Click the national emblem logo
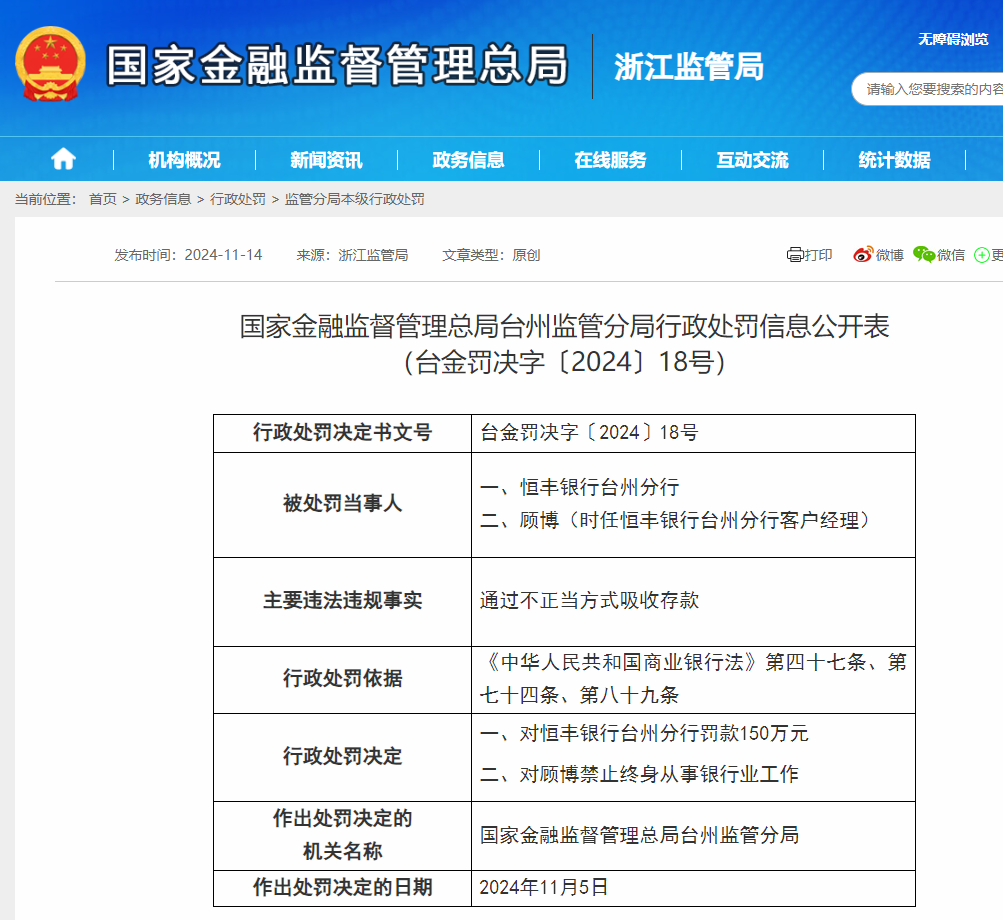1003x920 pixels. [51, 64]
